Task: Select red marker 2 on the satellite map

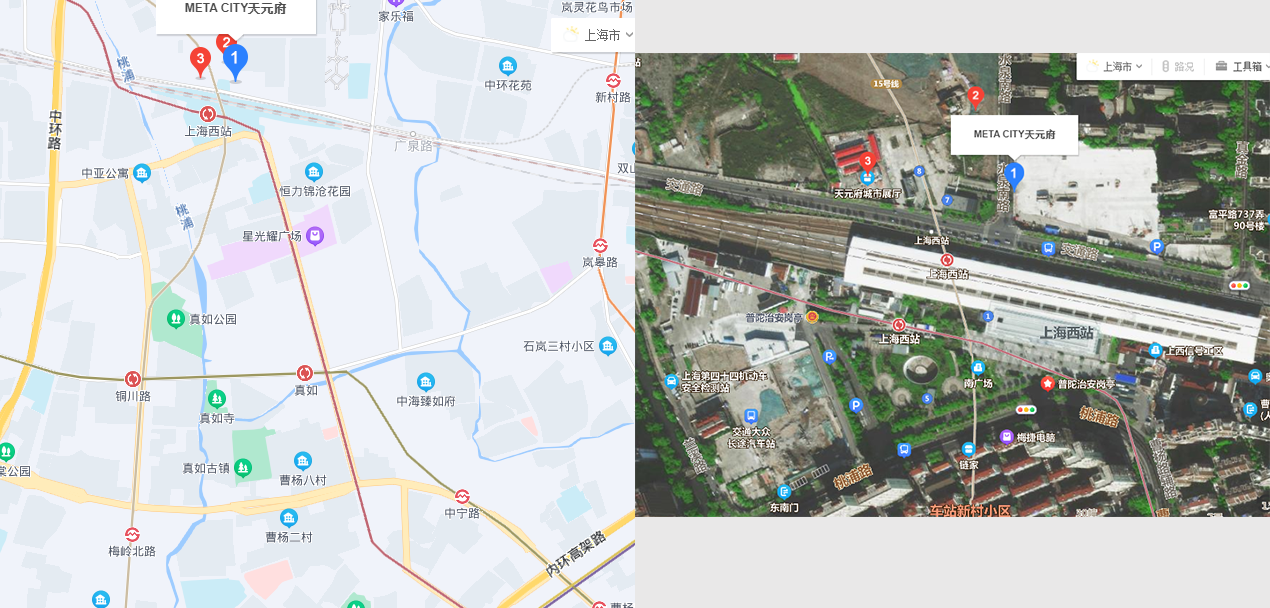Action: pyautogui.click(x=975, y=96)
